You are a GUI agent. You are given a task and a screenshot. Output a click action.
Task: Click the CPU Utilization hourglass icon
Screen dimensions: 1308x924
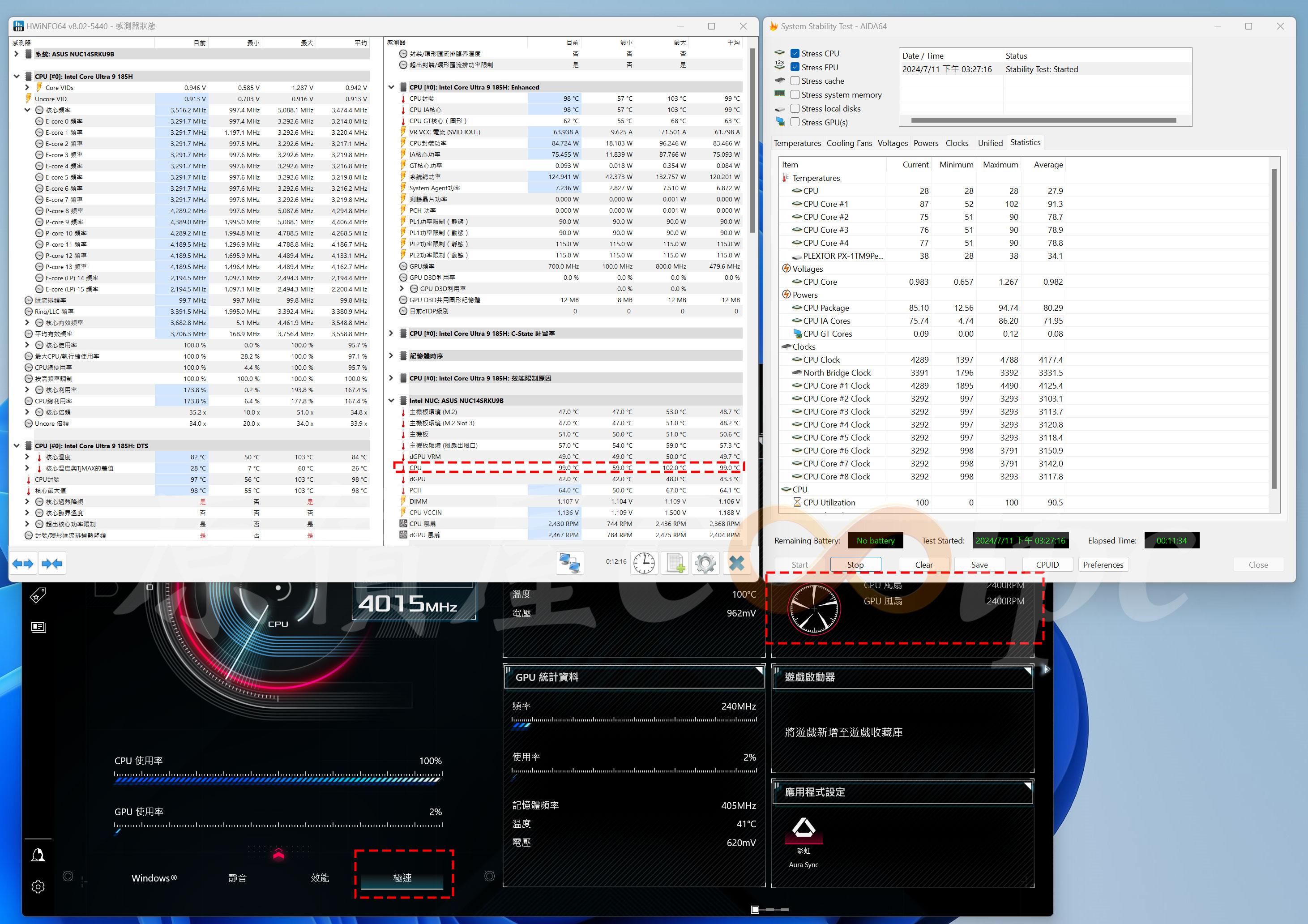(x=797, y=502)
